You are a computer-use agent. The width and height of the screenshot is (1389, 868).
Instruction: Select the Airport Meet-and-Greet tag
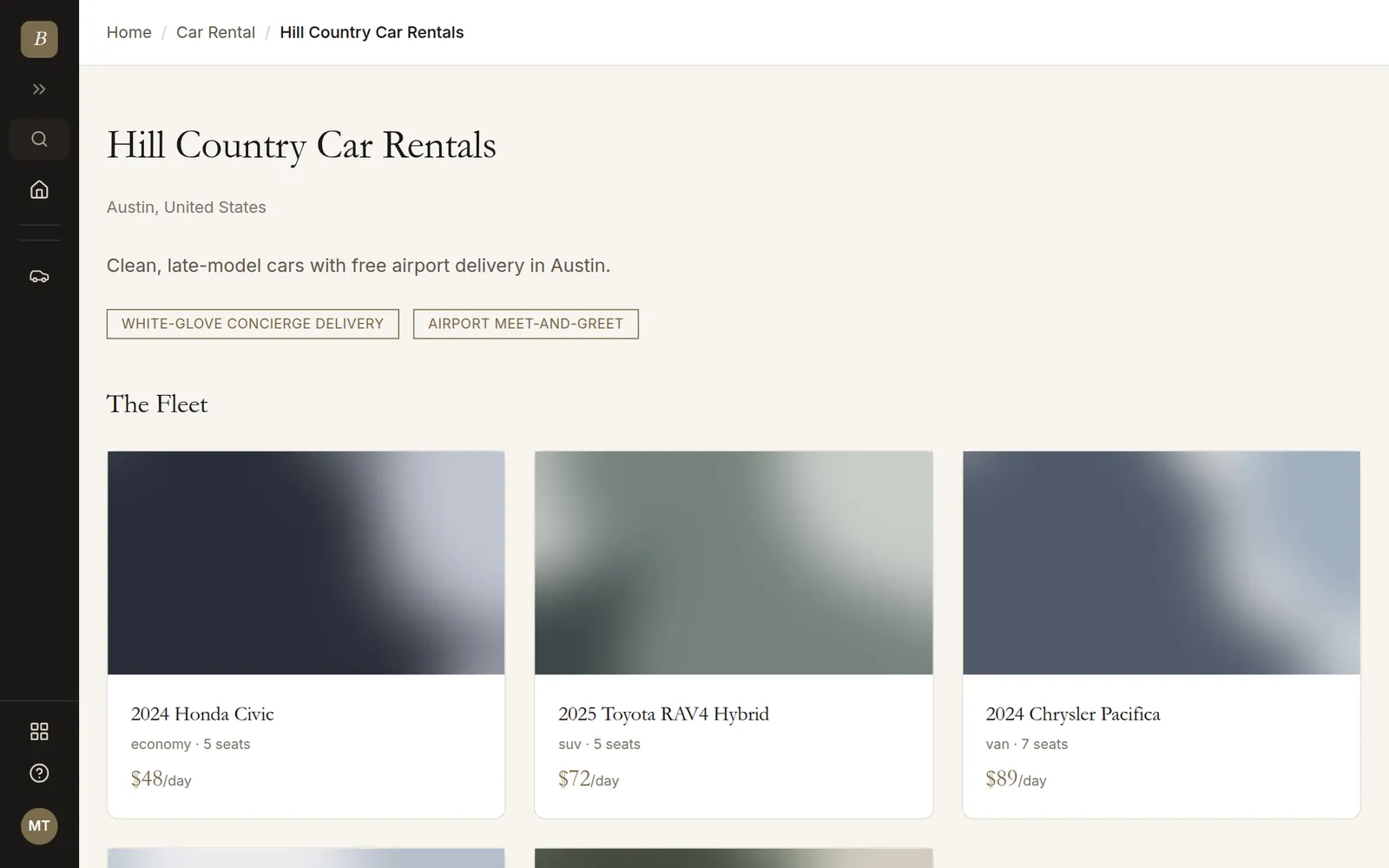525,324
